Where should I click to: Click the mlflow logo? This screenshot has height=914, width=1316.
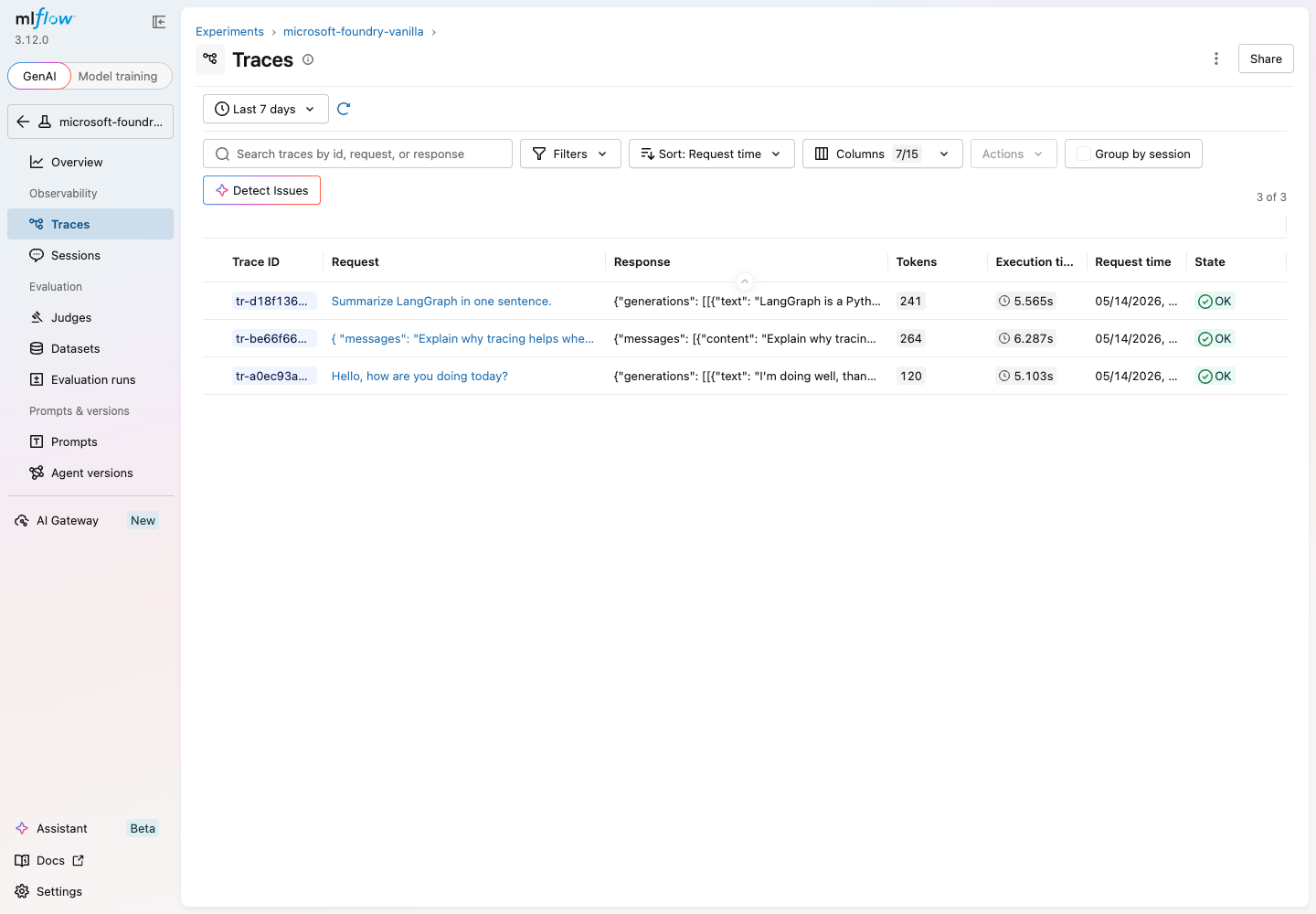(x=45, y=18)
